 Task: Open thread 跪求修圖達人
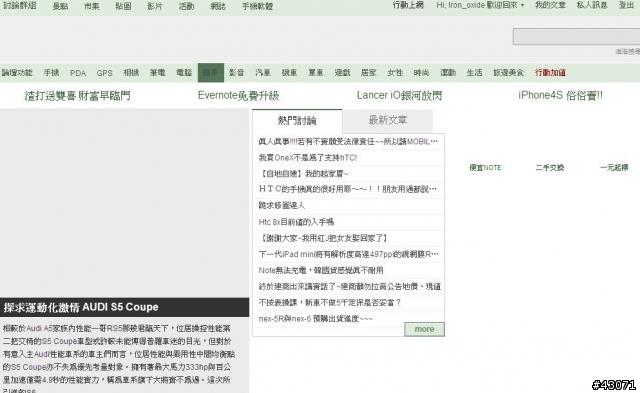282,205
